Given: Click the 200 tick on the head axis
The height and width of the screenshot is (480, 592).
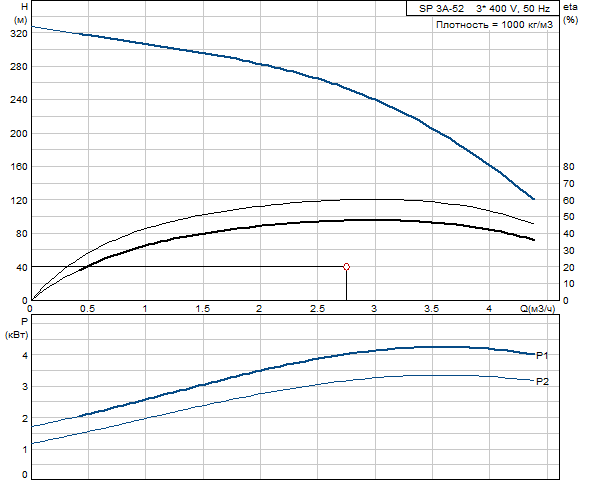Looking at the screenshot, I should click(19, 134).
